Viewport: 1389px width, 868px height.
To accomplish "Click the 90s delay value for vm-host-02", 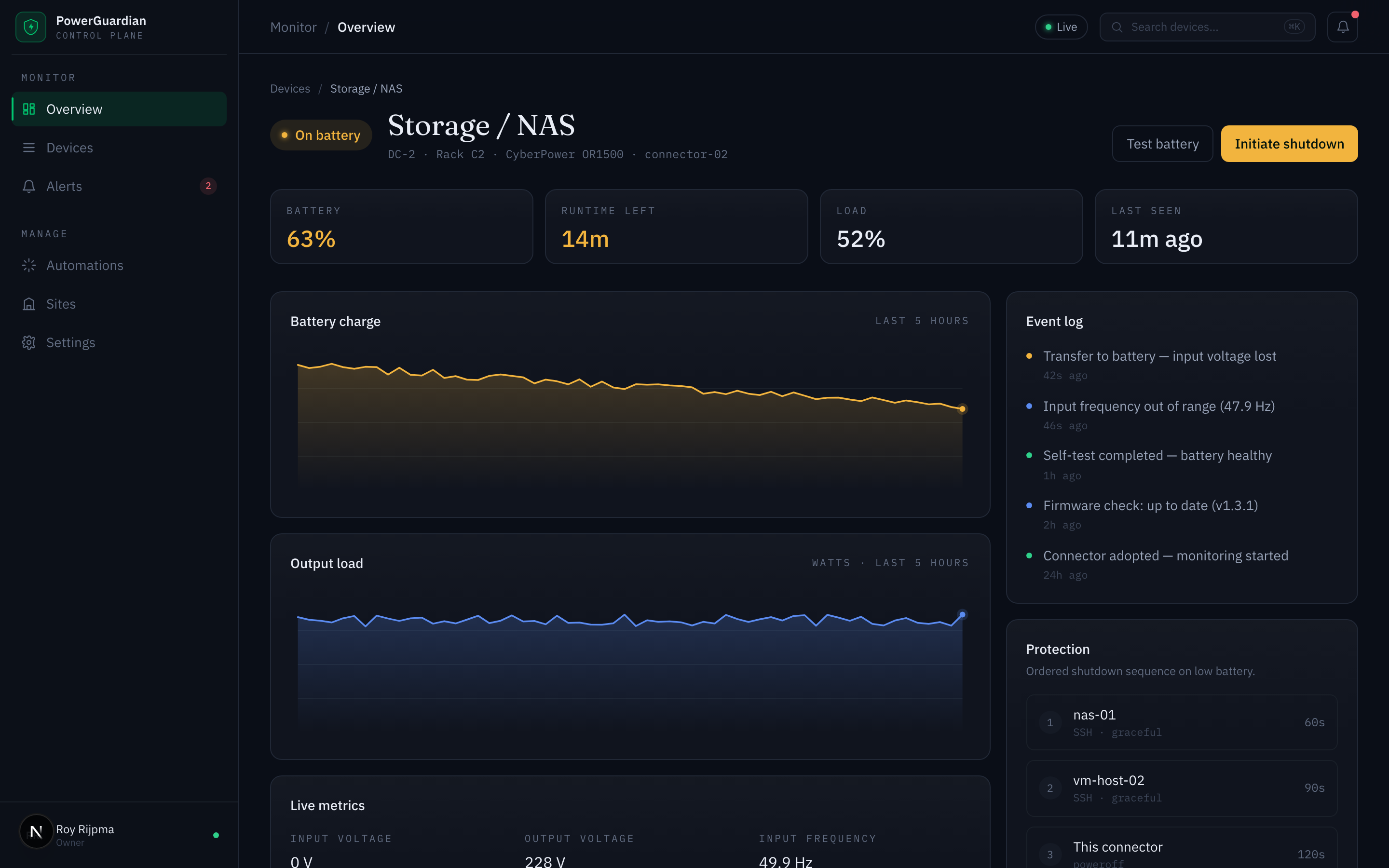I will pyautogui.click(x=1314, y=787).
